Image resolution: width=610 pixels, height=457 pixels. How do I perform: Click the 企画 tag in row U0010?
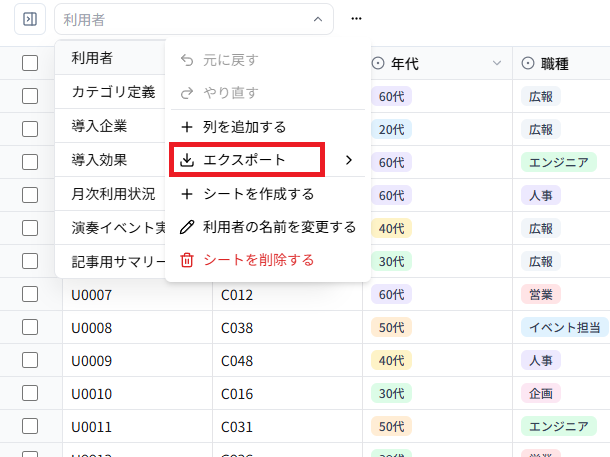tap(541, 394)
